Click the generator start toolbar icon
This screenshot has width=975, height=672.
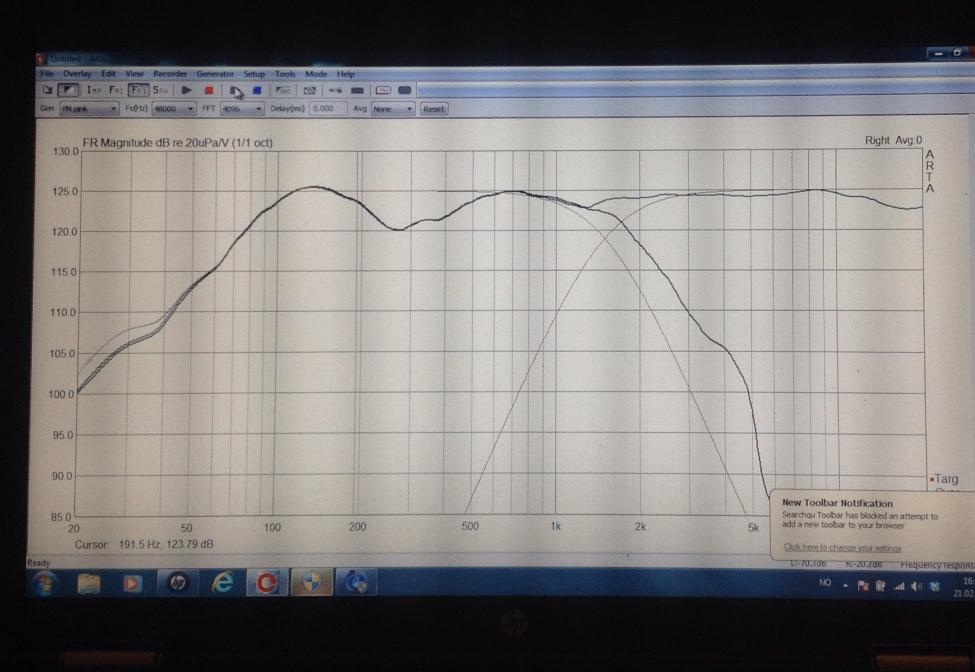236,91
